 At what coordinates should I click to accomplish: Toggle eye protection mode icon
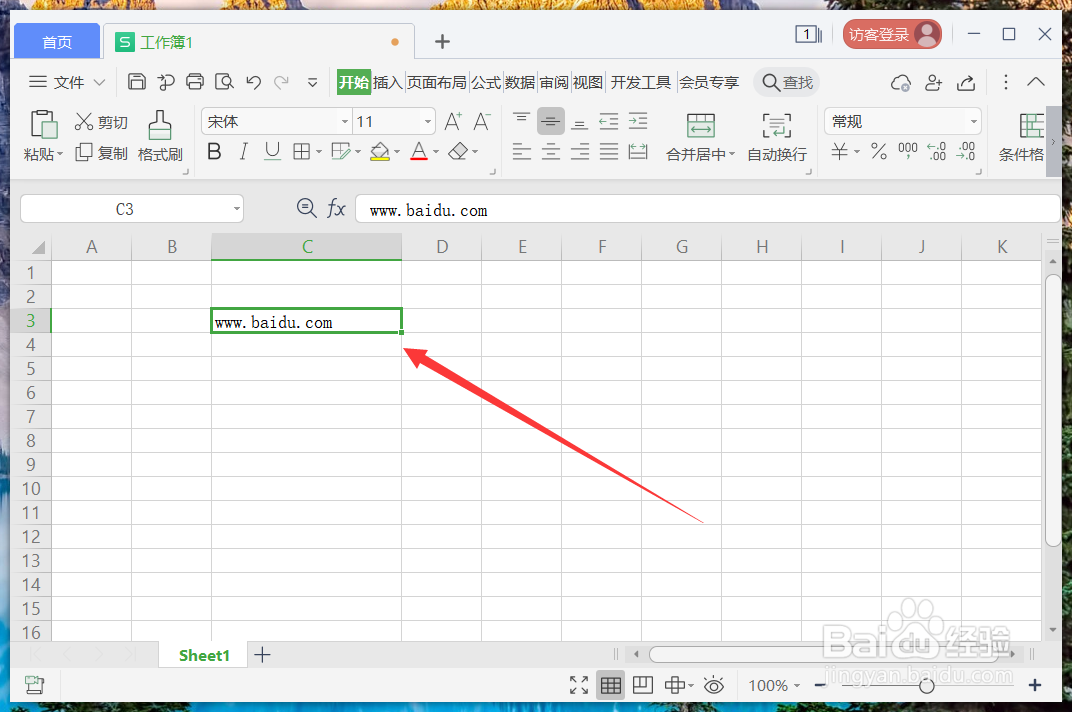coord(714,685)
